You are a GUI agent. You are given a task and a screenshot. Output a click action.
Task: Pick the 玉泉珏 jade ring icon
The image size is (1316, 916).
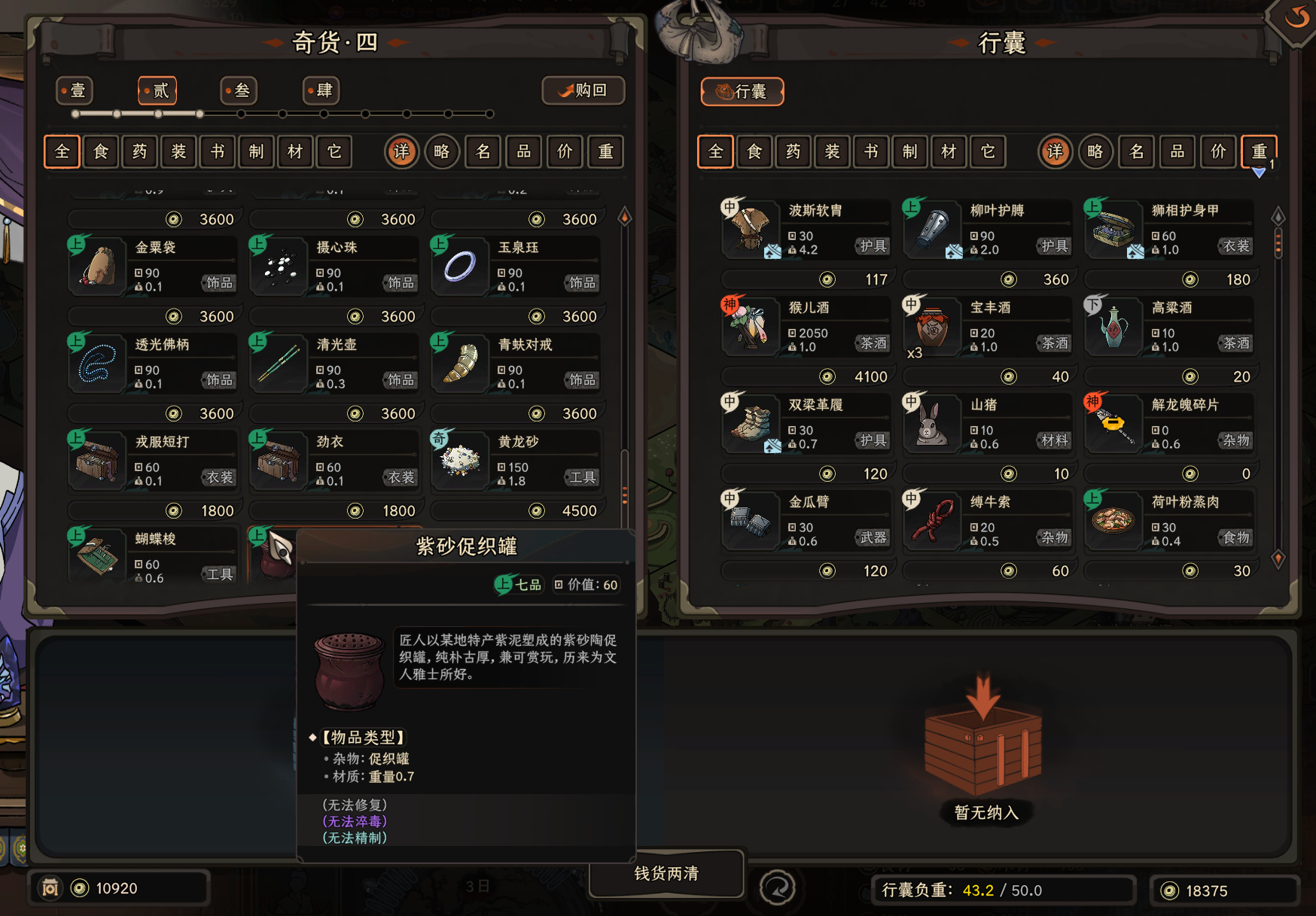pos(460,266)
